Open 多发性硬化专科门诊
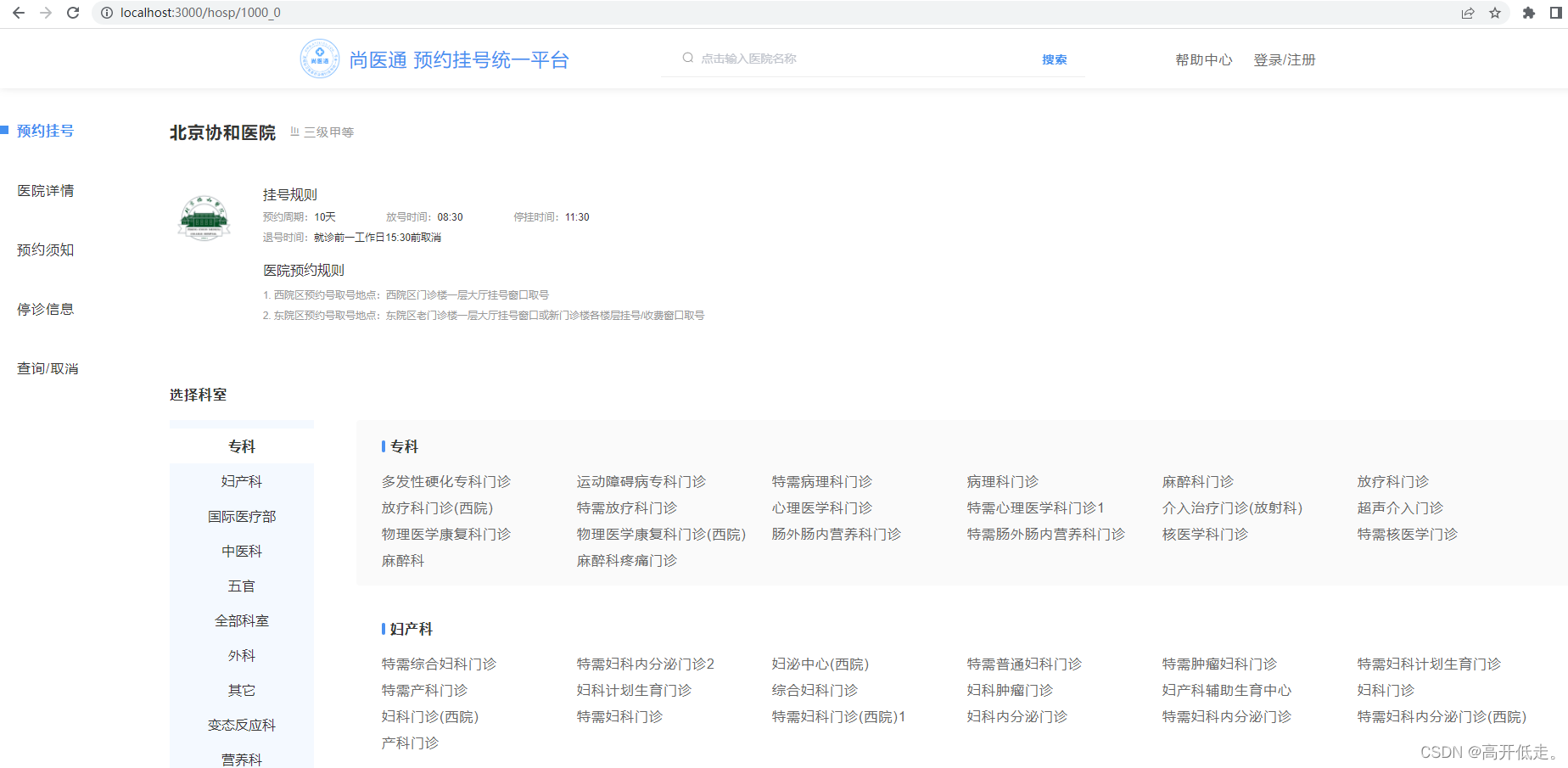Image resolution: width=1568 pixels, height=768 pixels. [446, 481]
